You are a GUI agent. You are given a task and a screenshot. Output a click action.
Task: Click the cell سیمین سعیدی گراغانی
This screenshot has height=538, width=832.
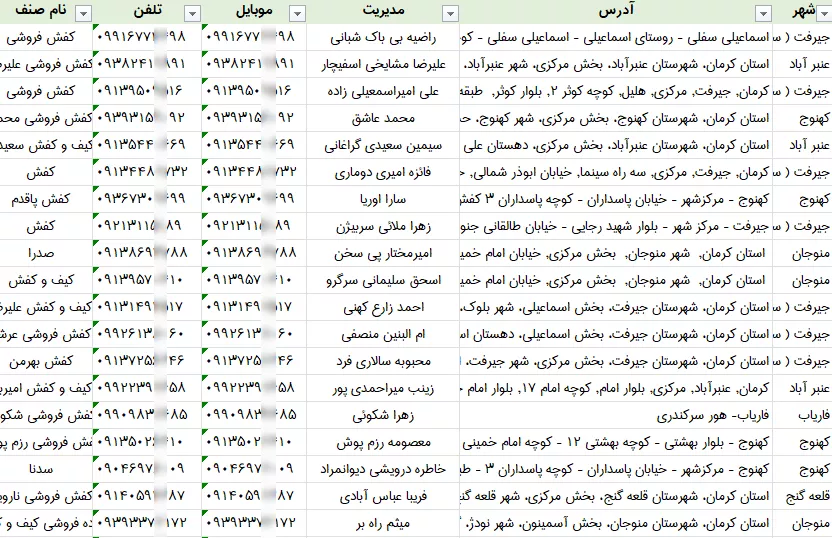pyautogui.click(x=383, y=145)
